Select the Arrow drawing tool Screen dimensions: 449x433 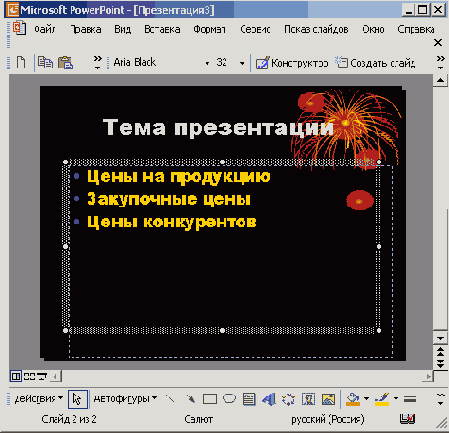coord(190,399)
